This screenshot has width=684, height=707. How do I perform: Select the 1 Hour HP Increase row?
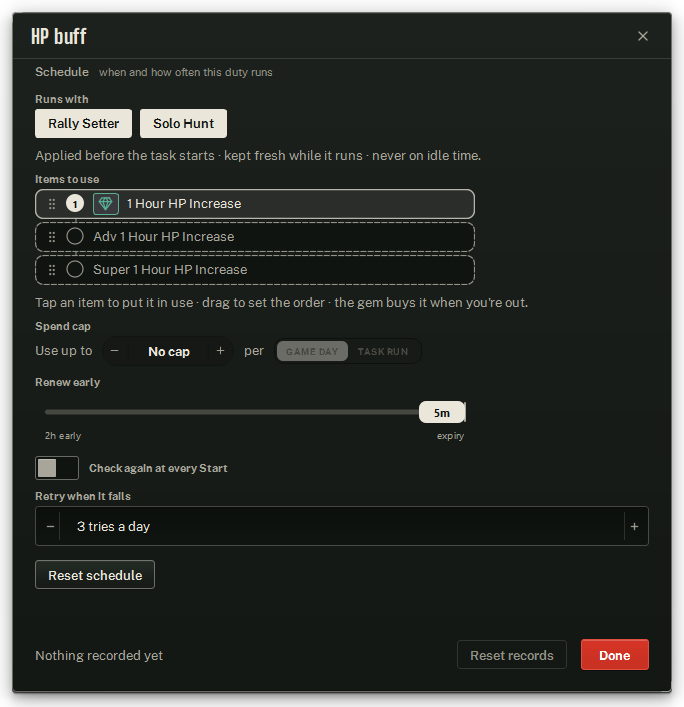[255, 204]
